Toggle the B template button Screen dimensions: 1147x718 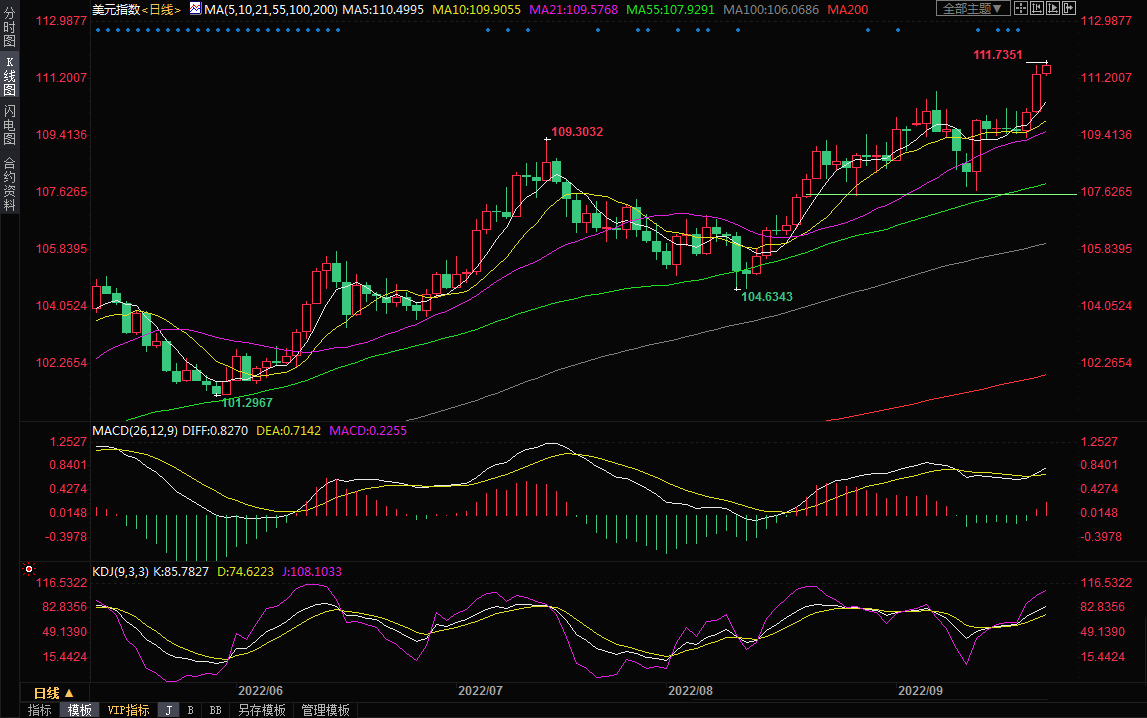coord(191,710)
